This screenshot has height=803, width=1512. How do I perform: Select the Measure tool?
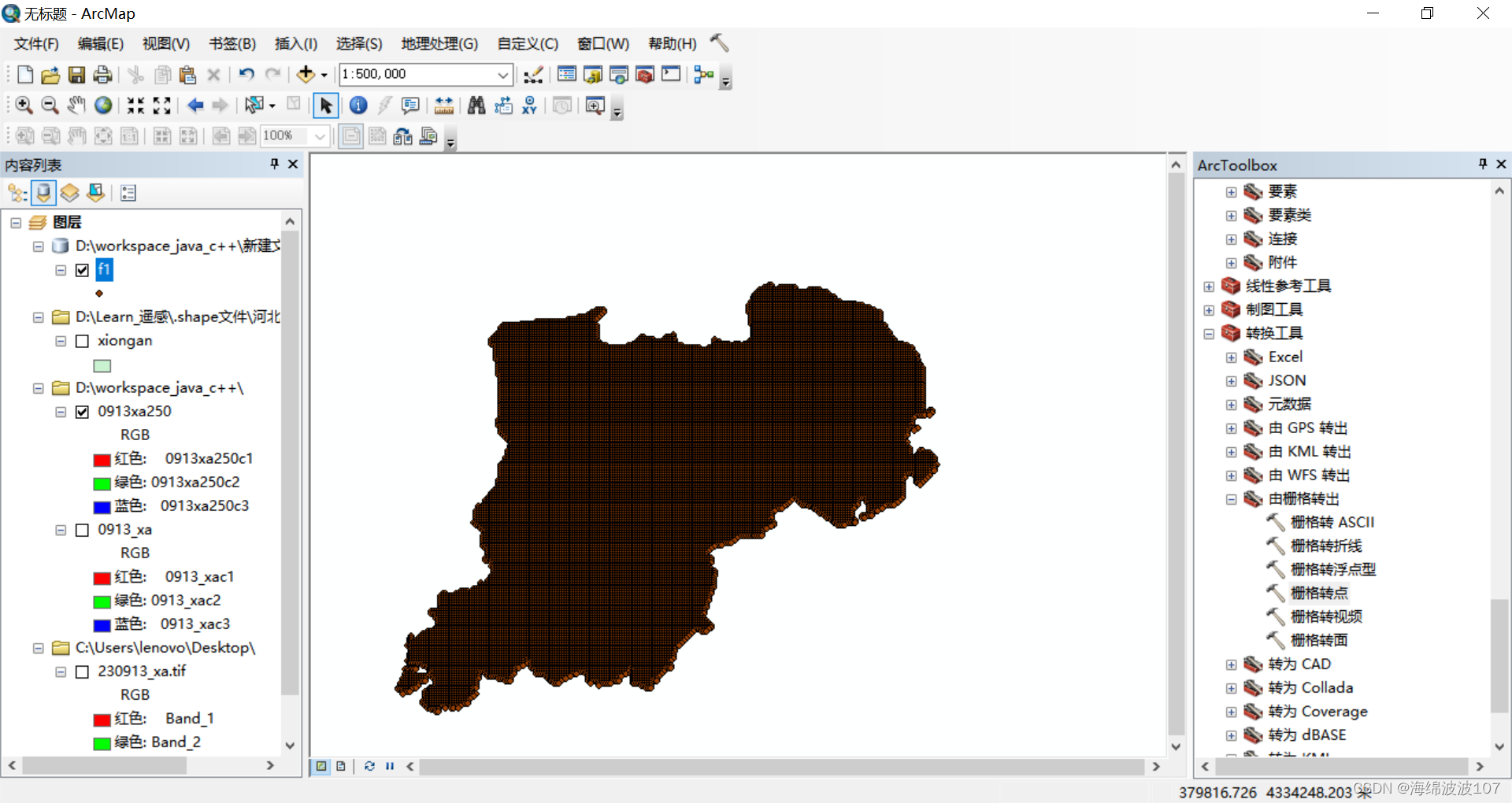[443, 105]
